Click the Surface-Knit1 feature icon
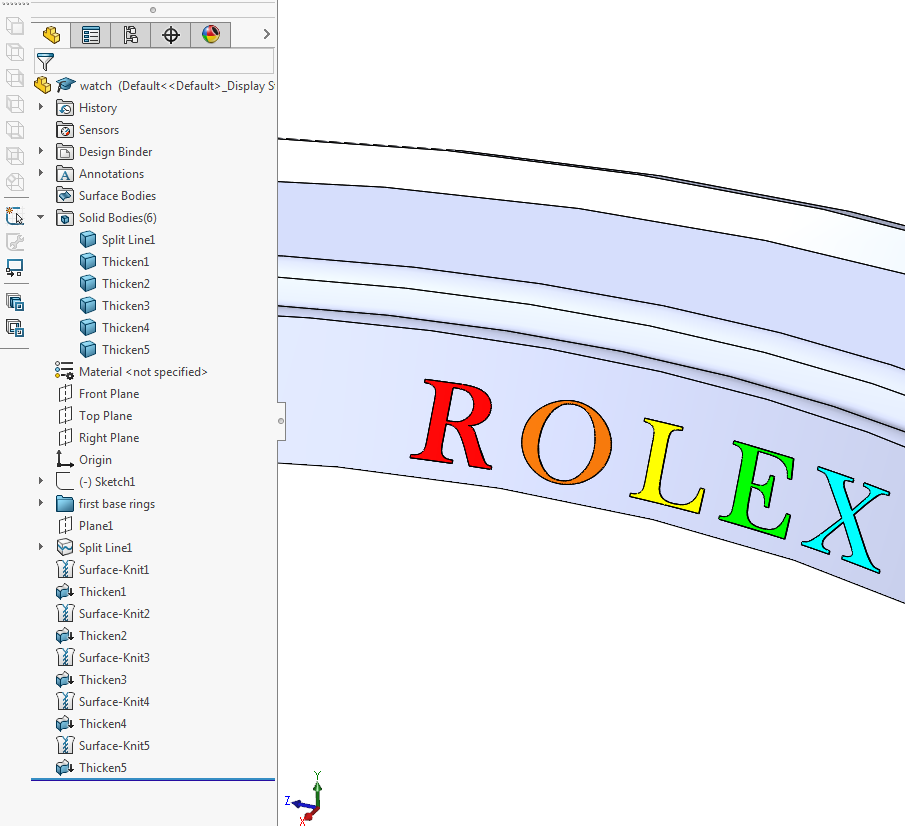The image size is (905, 826). (x=65, y=569)
